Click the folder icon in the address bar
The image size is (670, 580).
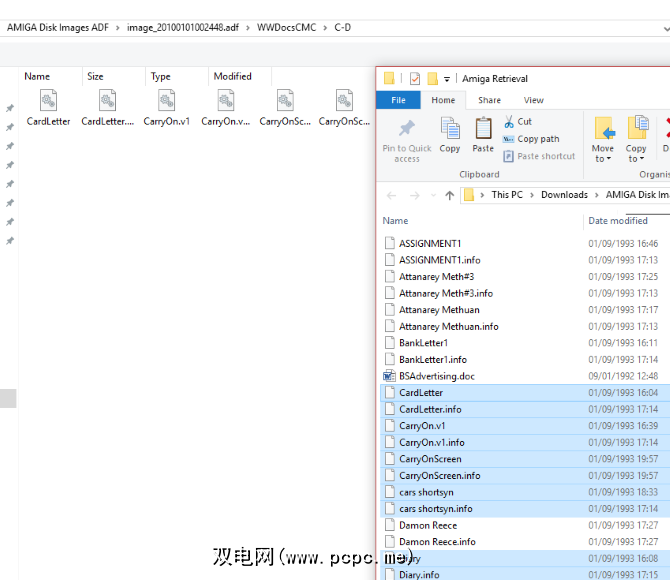(x=469, y=195)
